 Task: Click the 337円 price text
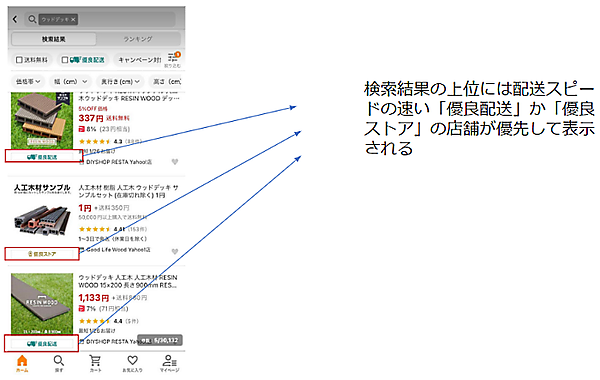coord(91,118)
